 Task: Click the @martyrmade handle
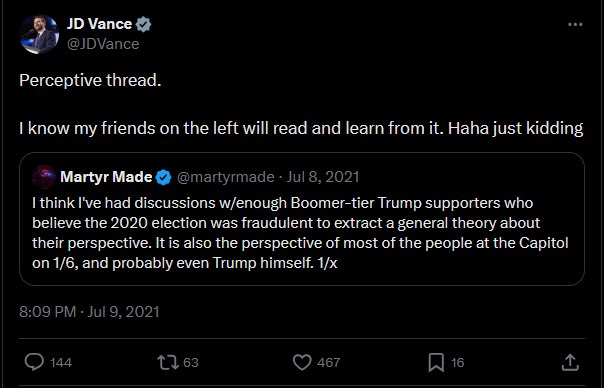click(226, 177)
